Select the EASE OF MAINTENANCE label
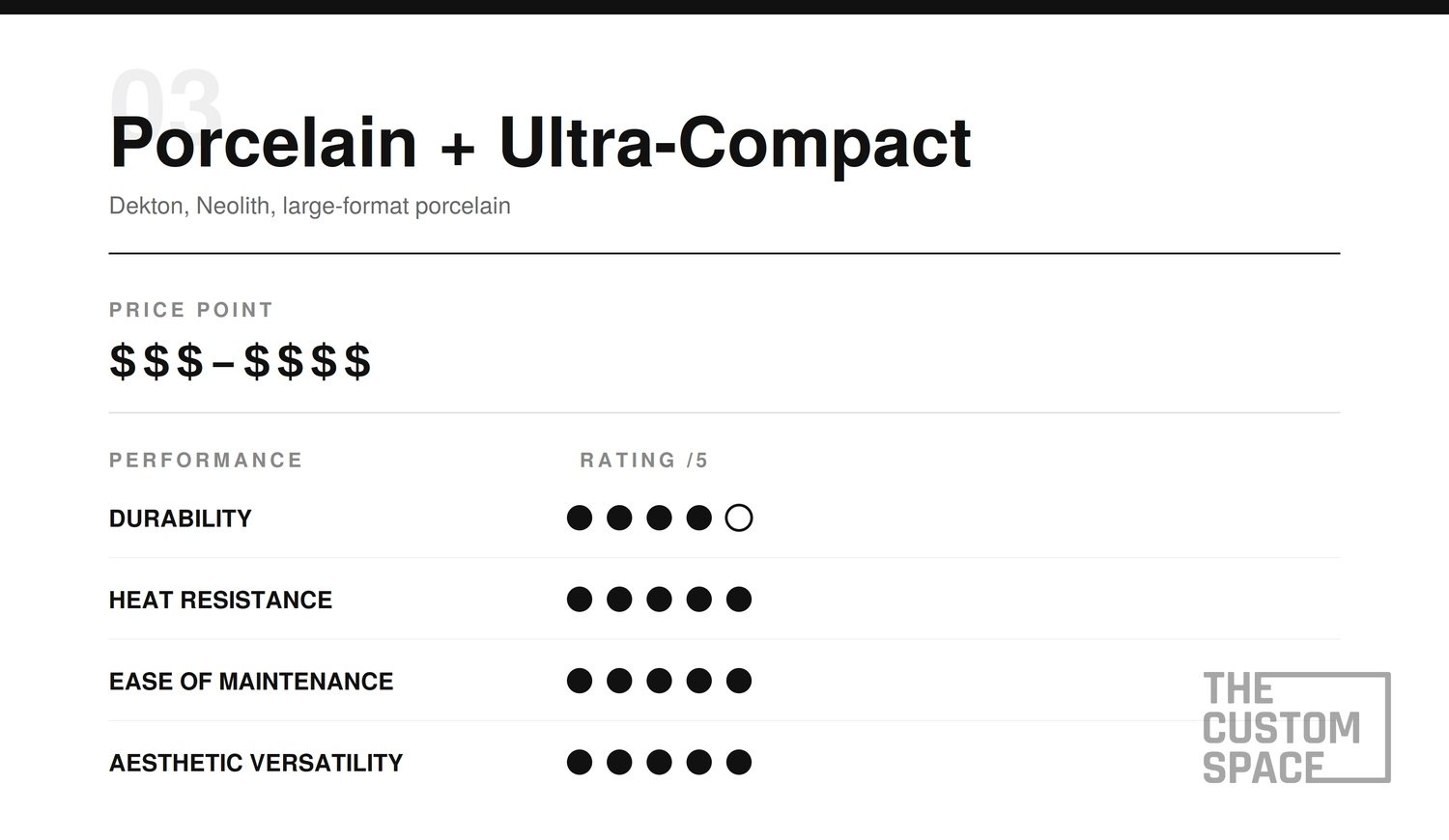This screenshot has width=1449, height=840. pos(251,681)
